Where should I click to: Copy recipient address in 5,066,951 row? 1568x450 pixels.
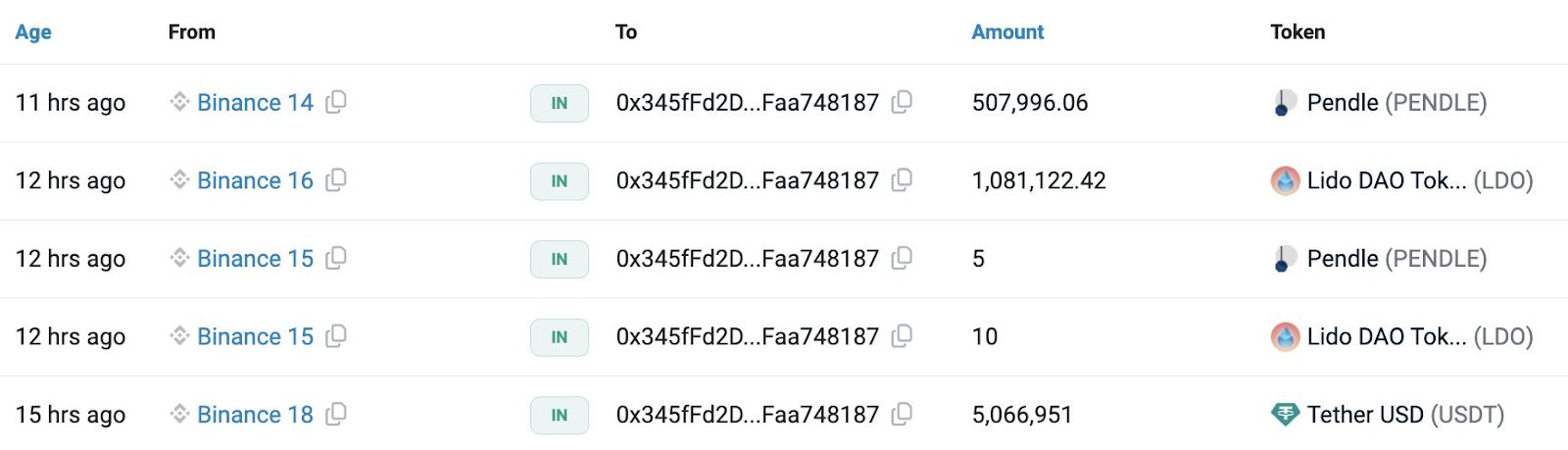coord(902,415)
